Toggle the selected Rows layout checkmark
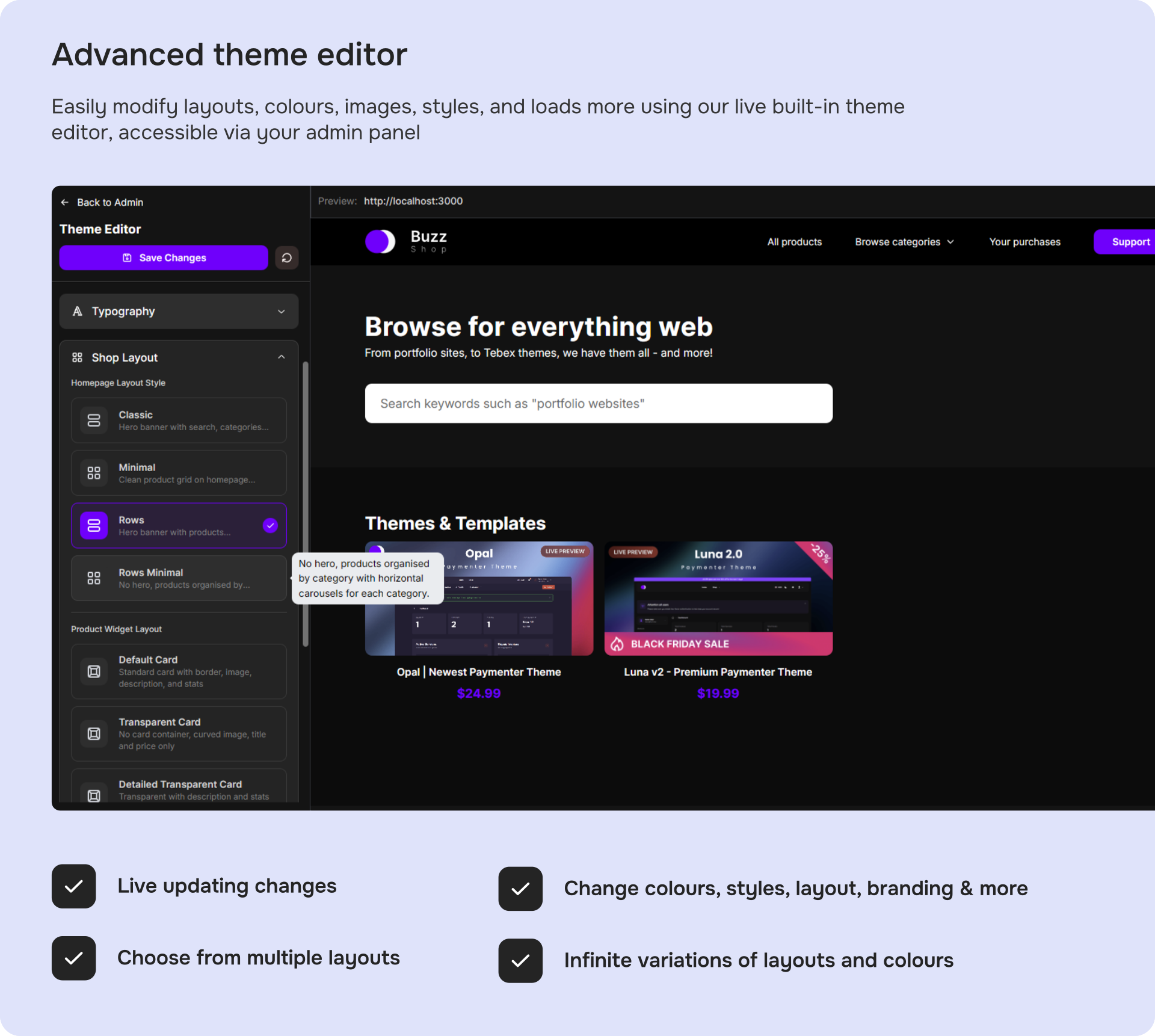This screenshot has width=1155, height=1036. click(x=270, y=525)
